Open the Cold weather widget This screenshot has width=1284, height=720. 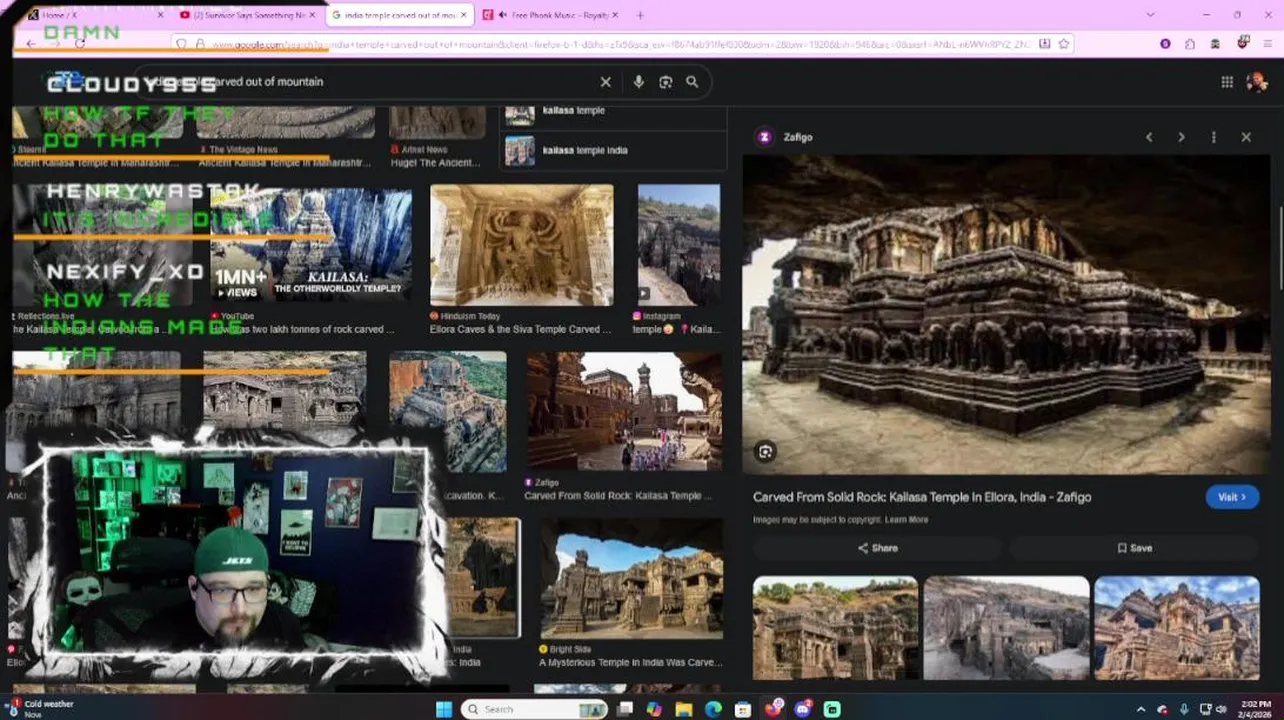point(42,709)
